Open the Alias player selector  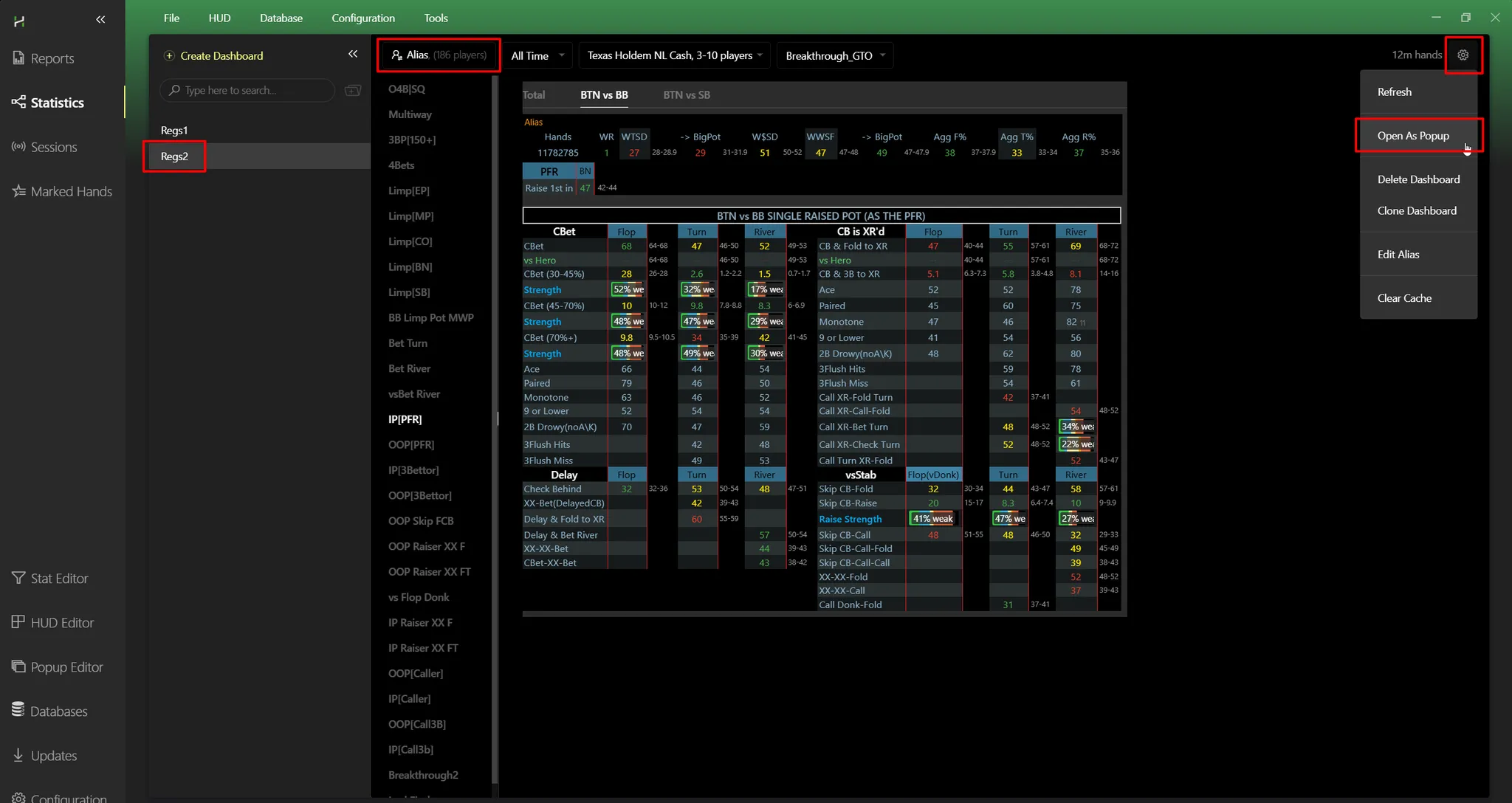click(x=439, y=55)
